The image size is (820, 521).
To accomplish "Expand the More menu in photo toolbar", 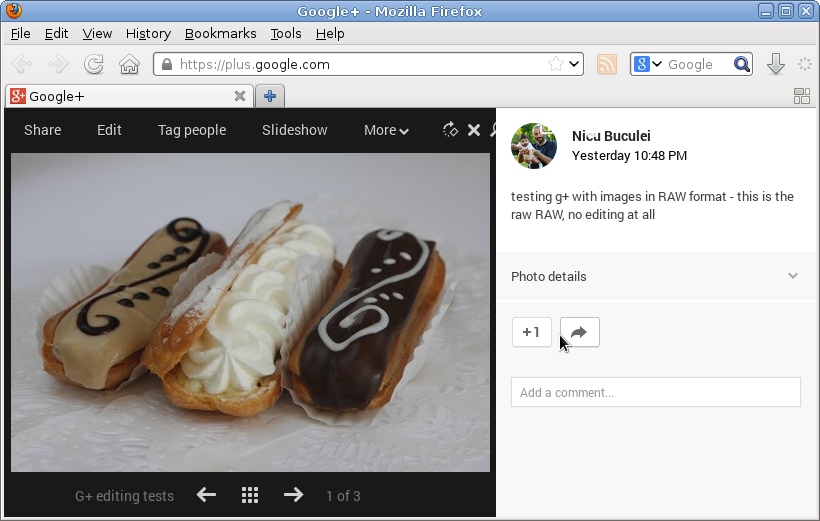I will tap(386, 130).
